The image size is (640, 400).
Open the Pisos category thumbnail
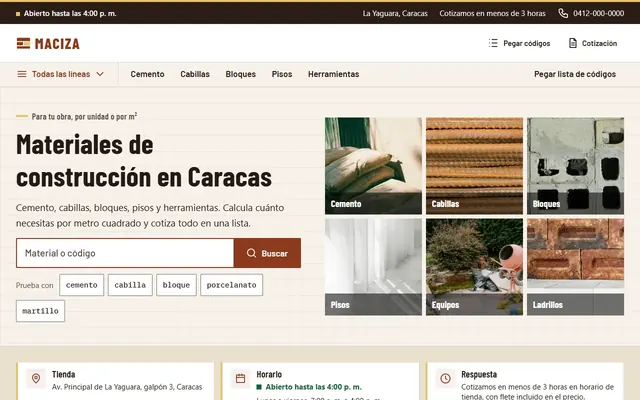coord(373,267)
